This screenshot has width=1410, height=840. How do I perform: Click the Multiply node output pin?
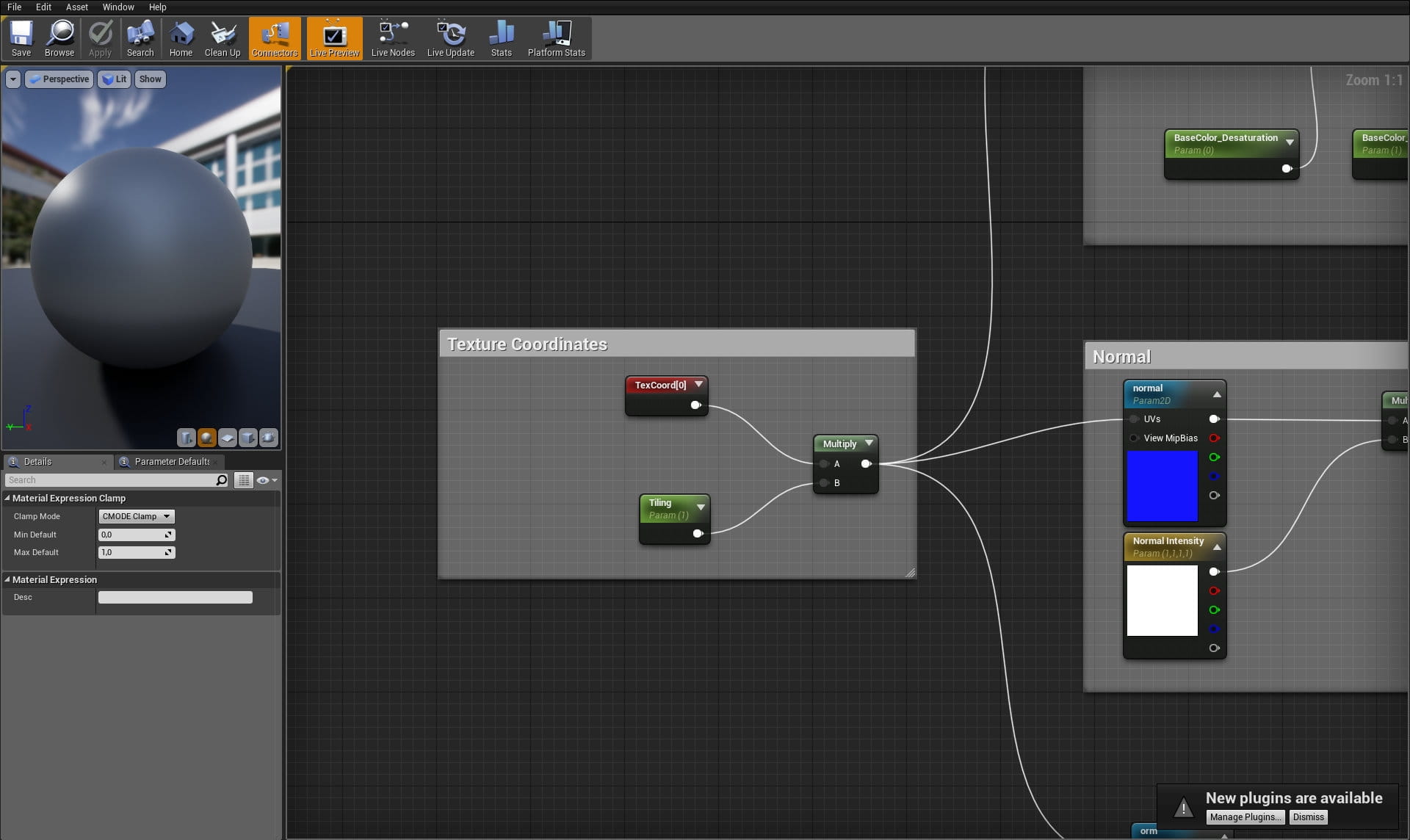(x=866, y=463)
